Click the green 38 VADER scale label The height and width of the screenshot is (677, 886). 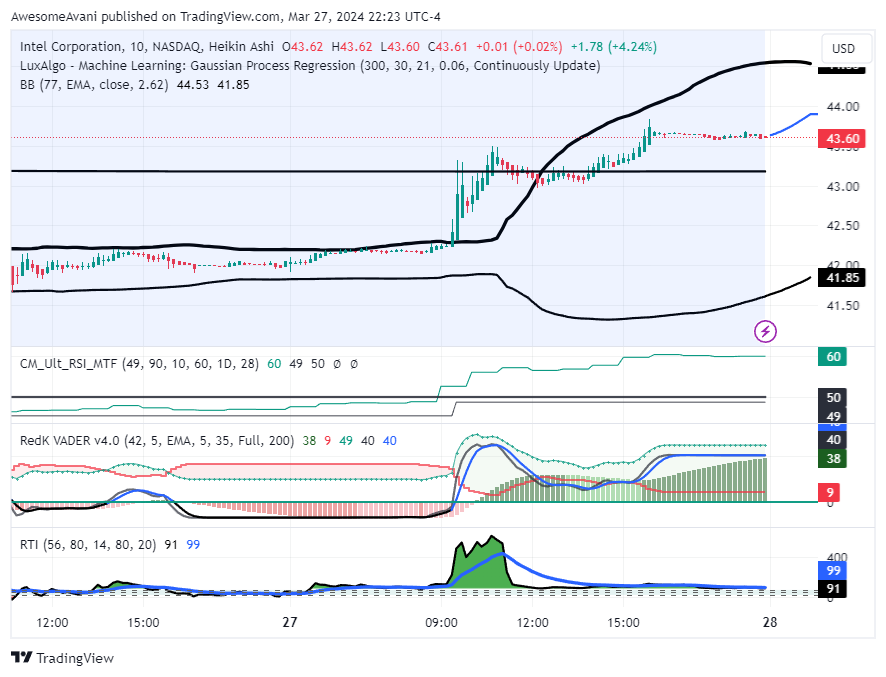(x=832, y=458)
